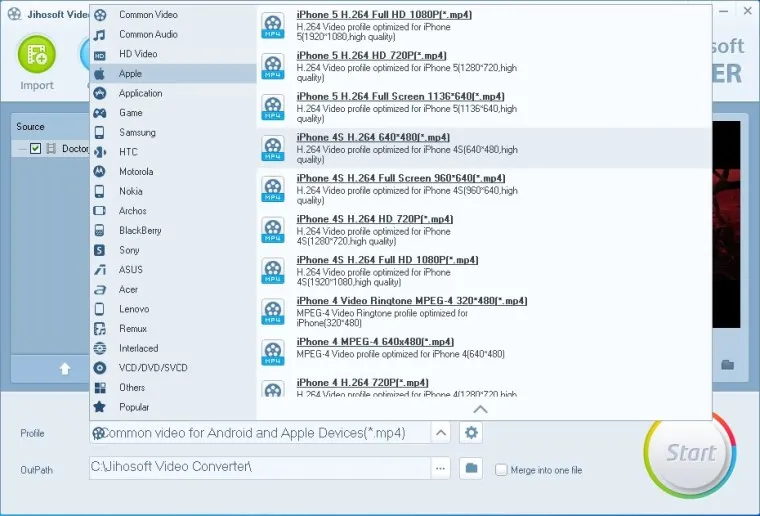
Task: Select the Lenovo category label
Action: coord(134,309)
